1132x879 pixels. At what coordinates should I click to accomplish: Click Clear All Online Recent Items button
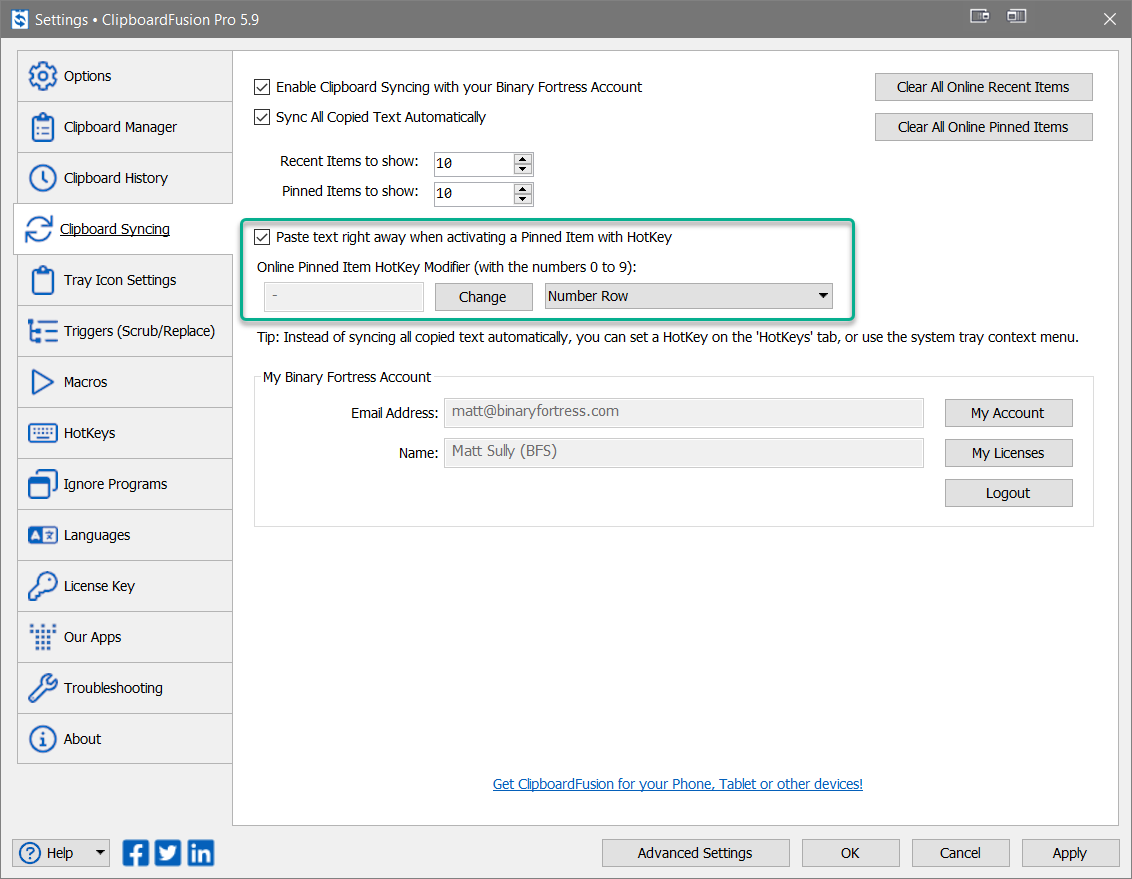[x=983, y=87]
